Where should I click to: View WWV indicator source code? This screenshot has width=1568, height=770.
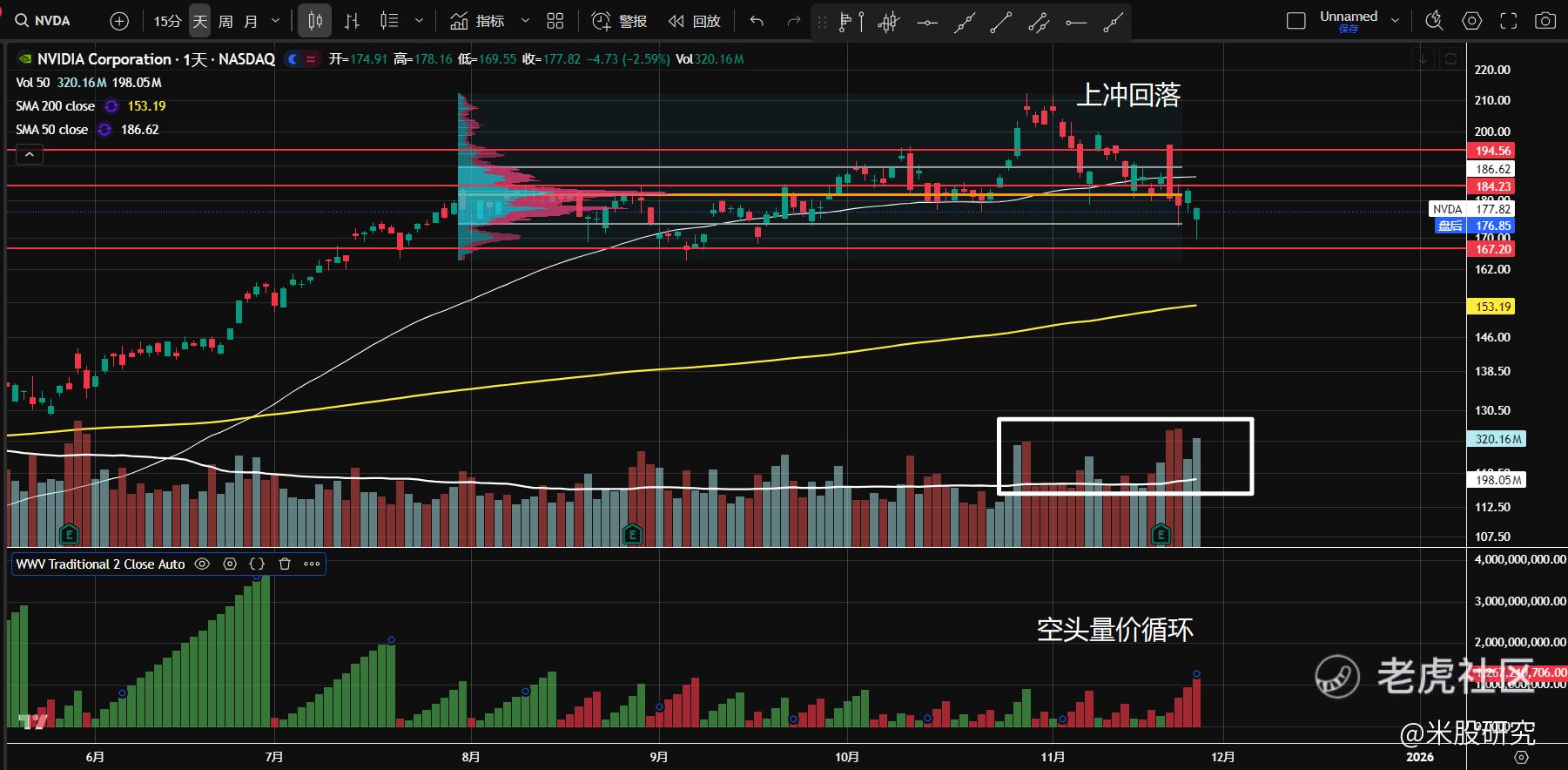pyautogui.click(x=257, y=564)
